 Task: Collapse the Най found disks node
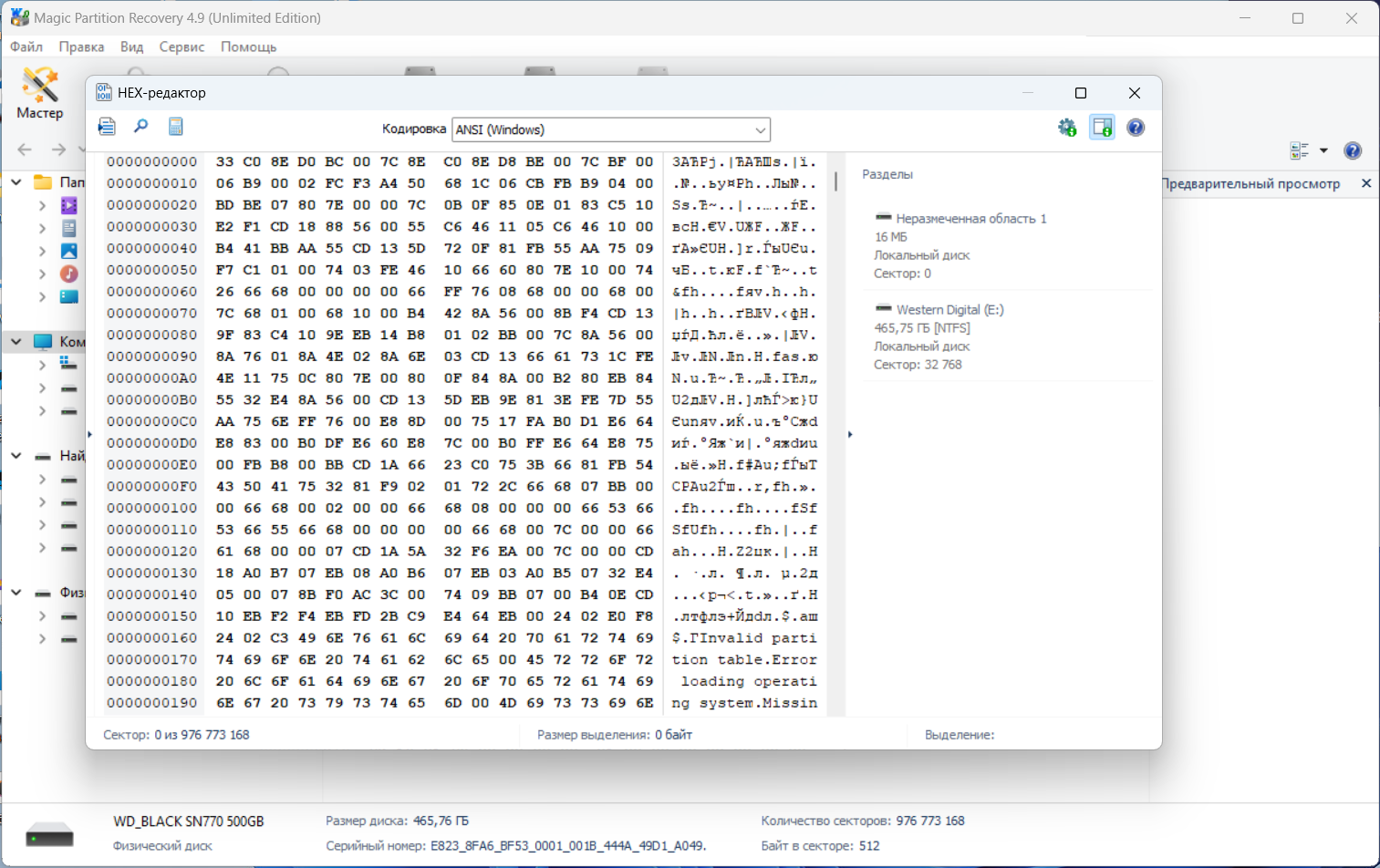point(16,456)
